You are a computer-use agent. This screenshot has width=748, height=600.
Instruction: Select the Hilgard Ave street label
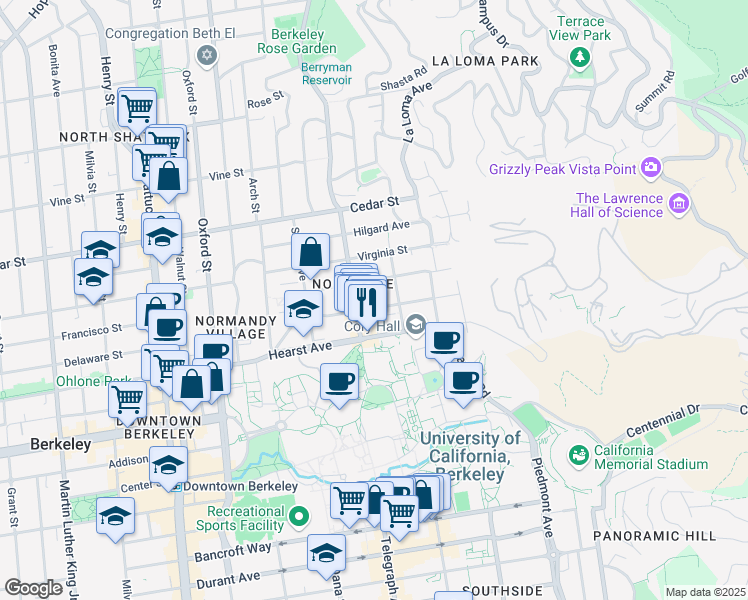(381, 228)
